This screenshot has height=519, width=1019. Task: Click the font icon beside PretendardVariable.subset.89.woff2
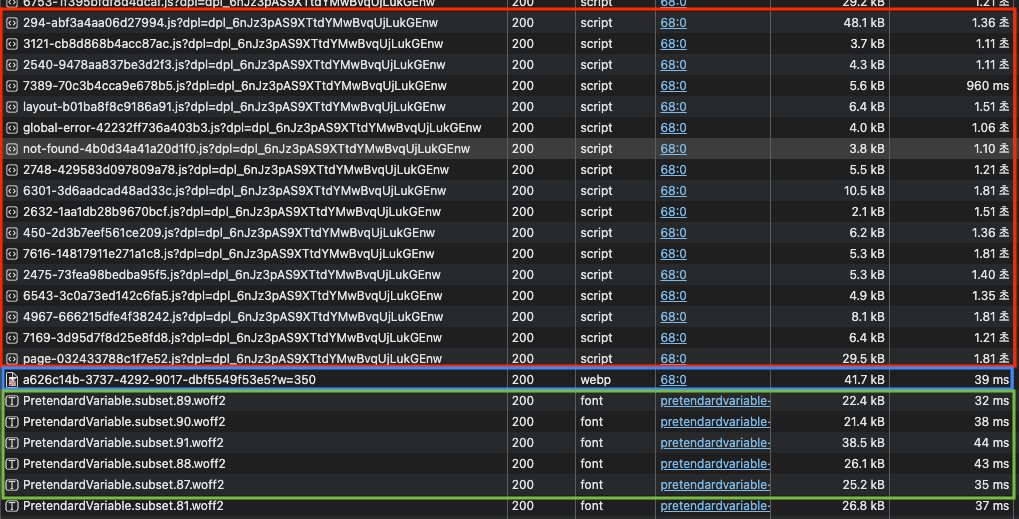[x=11, y=401]
